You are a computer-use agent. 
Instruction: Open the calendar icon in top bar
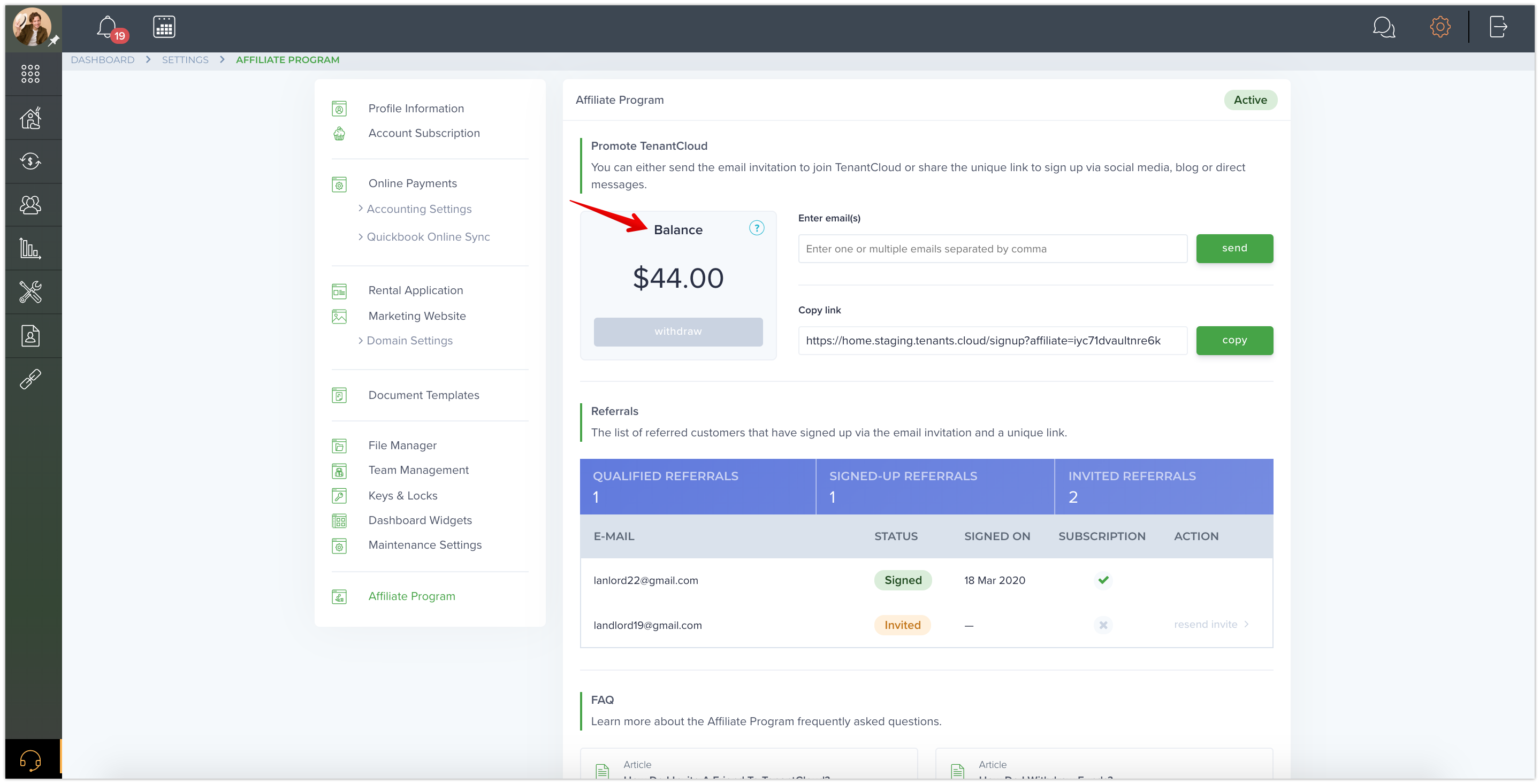164,27
